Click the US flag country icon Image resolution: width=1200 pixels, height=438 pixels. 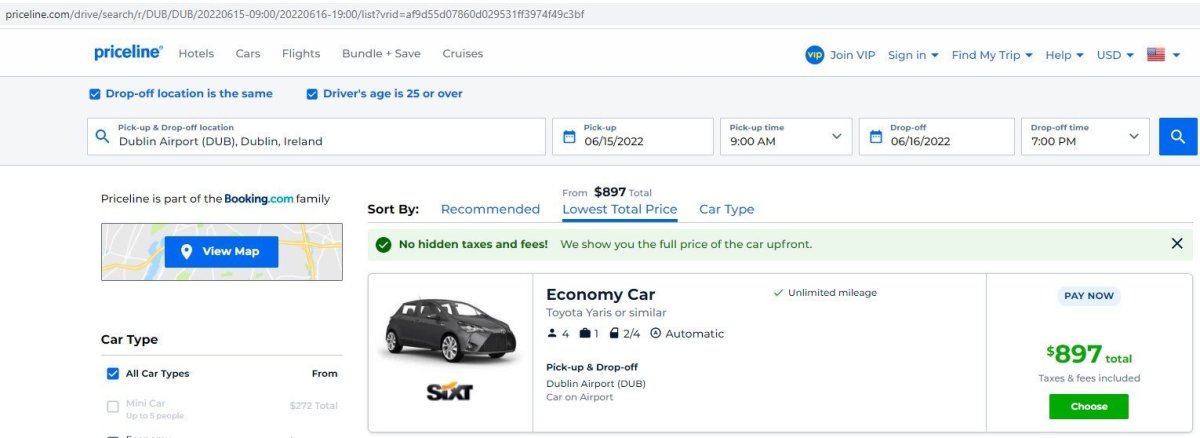[x=1156, y=55]
